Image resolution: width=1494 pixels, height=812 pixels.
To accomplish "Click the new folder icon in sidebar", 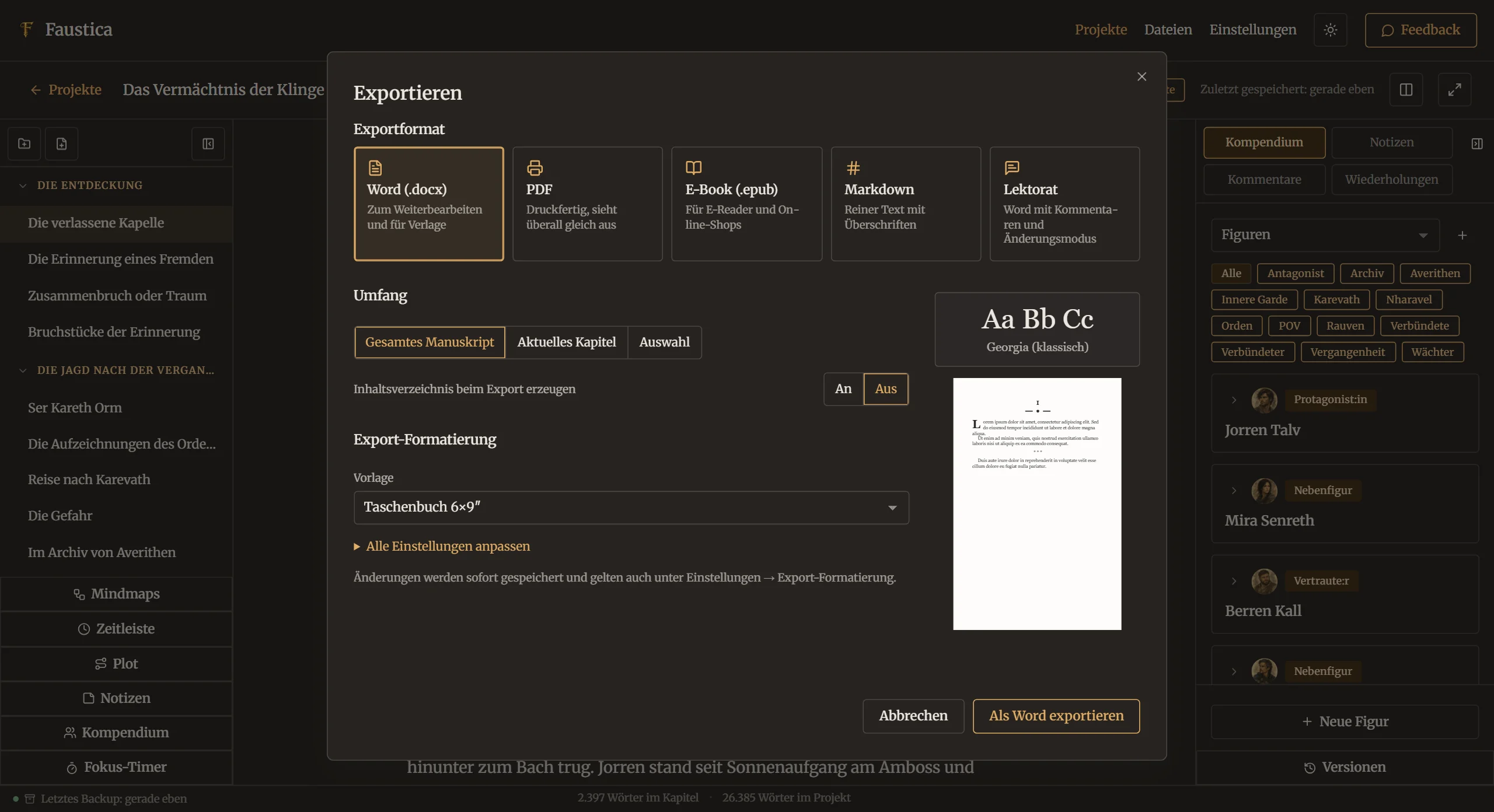I will [25, 143].
